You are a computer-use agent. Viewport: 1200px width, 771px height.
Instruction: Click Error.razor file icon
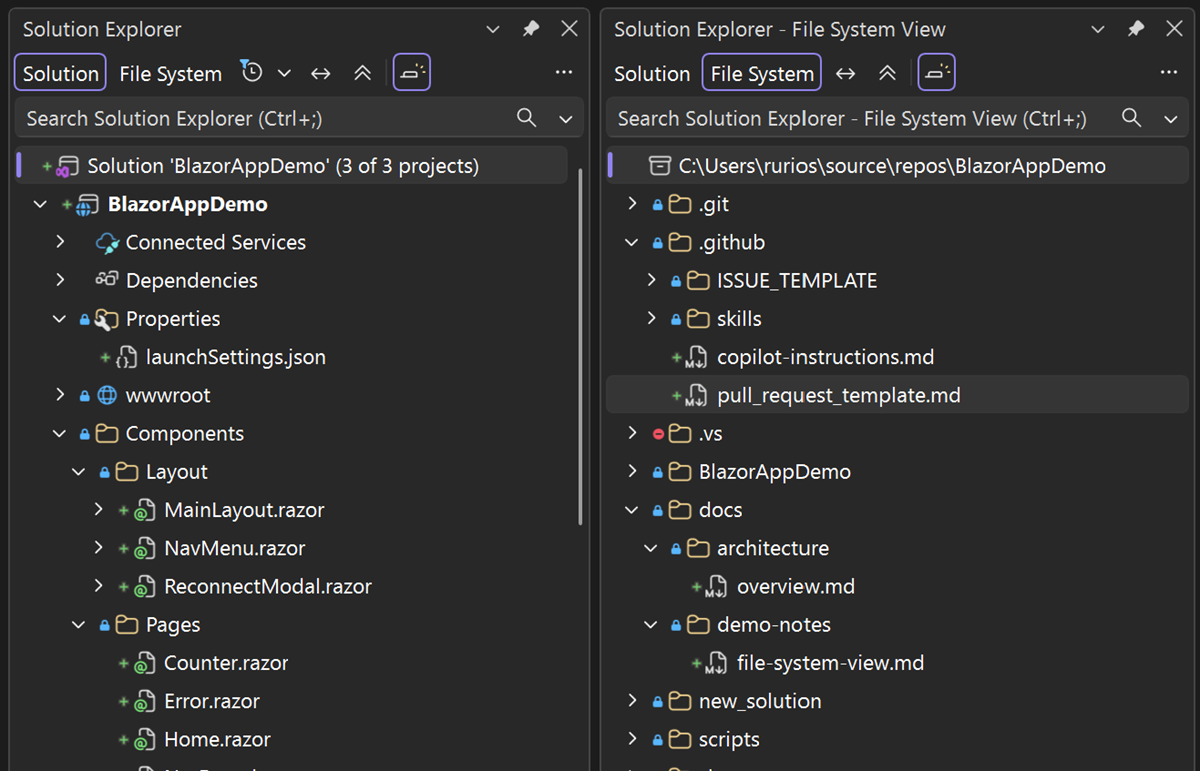coord(145,701)
